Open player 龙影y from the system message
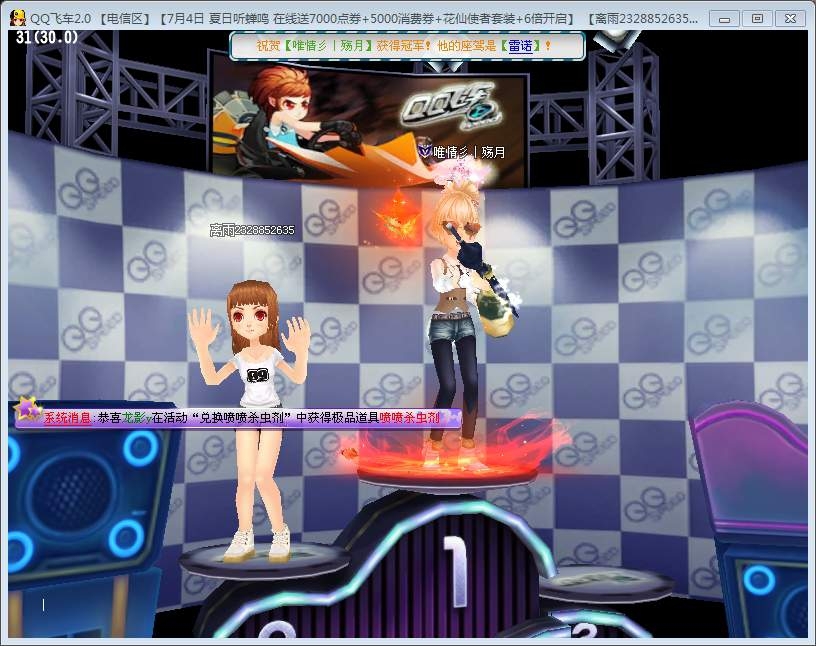This screenshot has height=646, width=816. pos(136,417)
